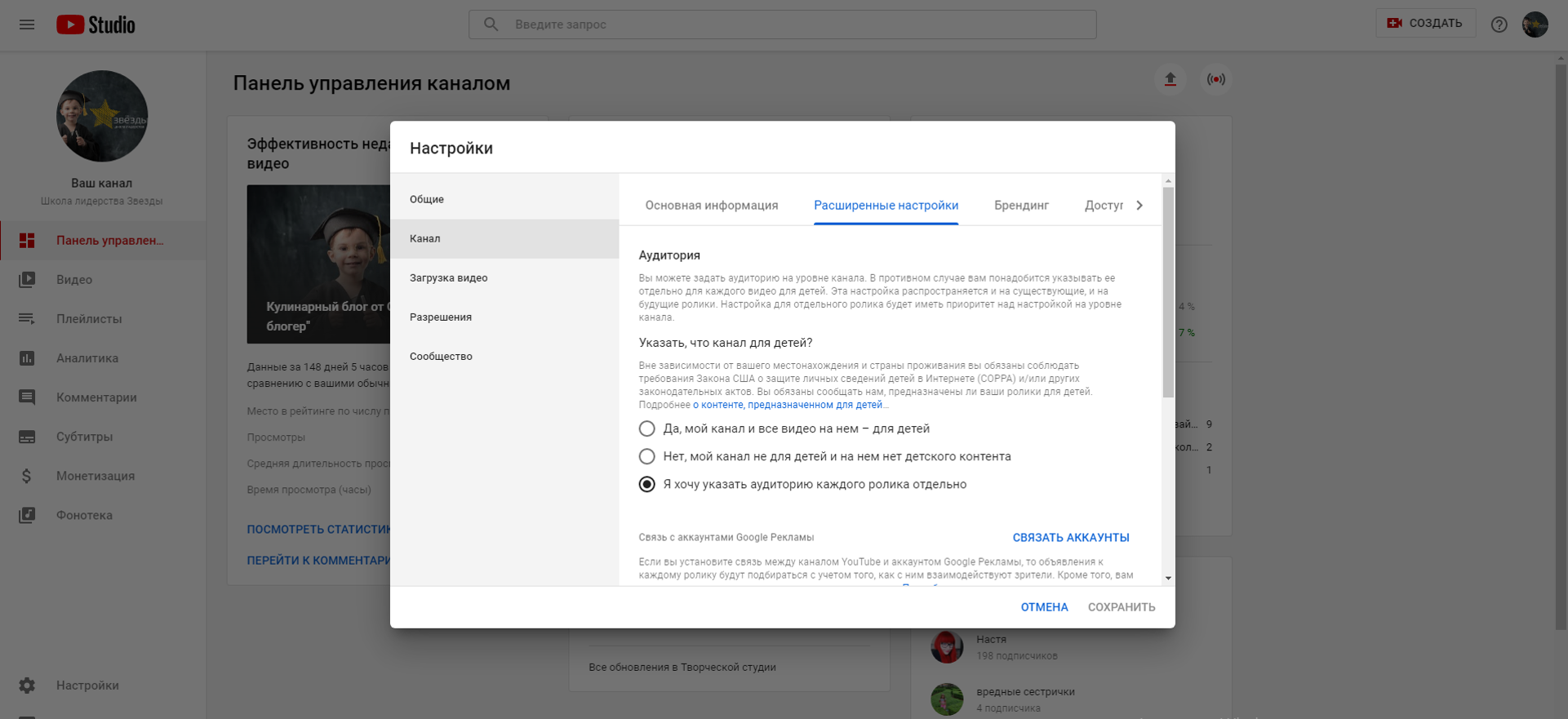Click the СВЯЗАТЬ АККАУНТЫ link

tap(1071, 538)
